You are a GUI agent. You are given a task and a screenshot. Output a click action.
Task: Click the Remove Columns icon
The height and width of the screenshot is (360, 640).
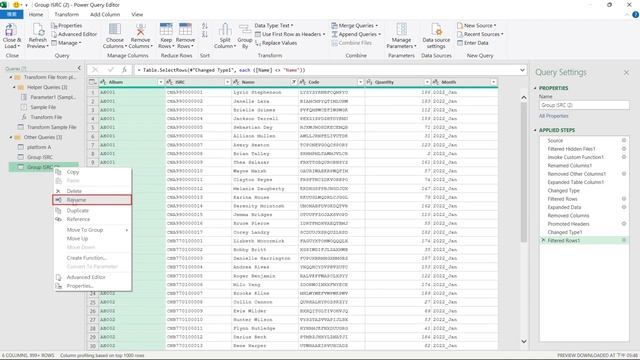click(140, 29)
